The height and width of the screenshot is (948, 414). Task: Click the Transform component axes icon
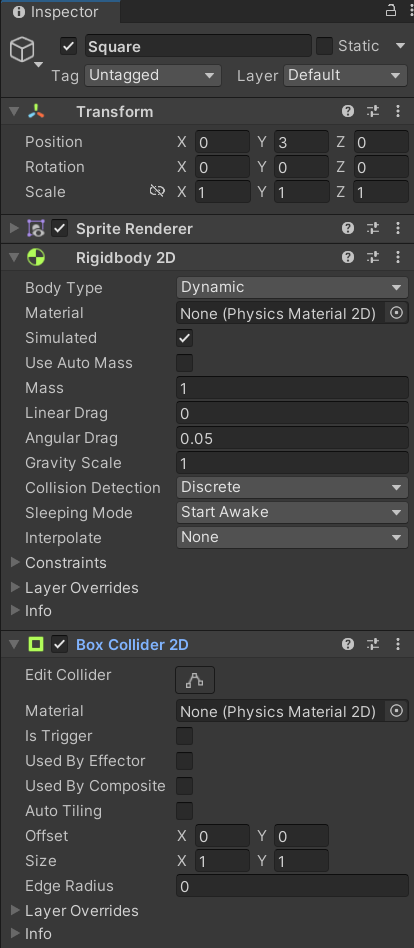36,111
